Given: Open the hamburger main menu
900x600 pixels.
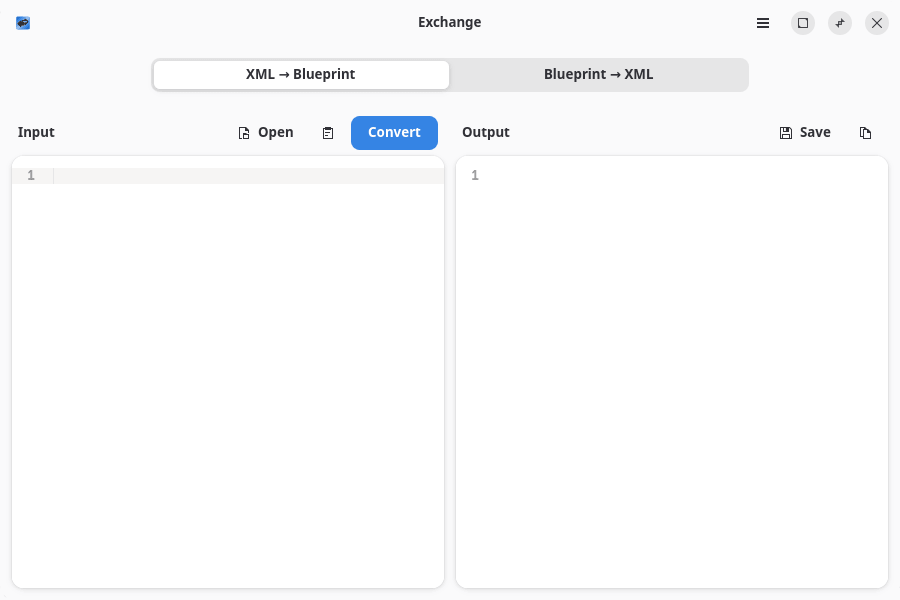Looking at the screenshot, I should [763, 23].
